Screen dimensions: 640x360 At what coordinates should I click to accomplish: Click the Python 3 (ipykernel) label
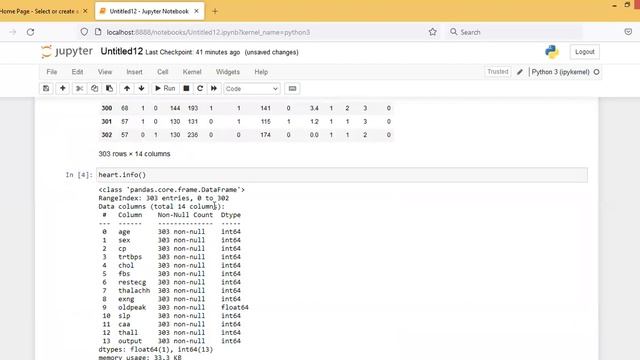click(x=560, y=72)
